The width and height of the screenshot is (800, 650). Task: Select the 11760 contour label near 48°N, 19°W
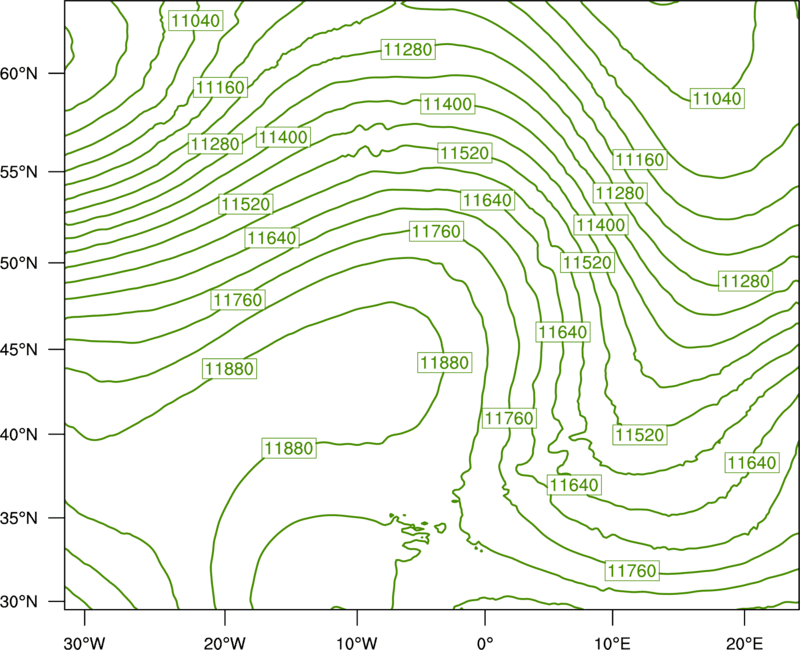(238, 299)
